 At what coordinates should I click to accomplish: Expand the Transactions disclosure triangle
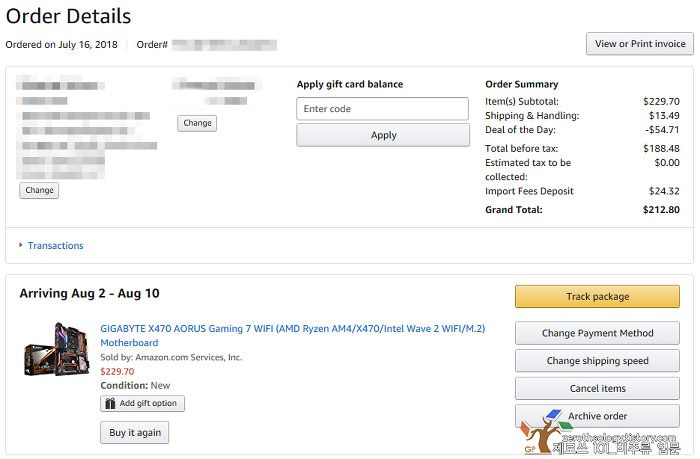tap(21, 245)
